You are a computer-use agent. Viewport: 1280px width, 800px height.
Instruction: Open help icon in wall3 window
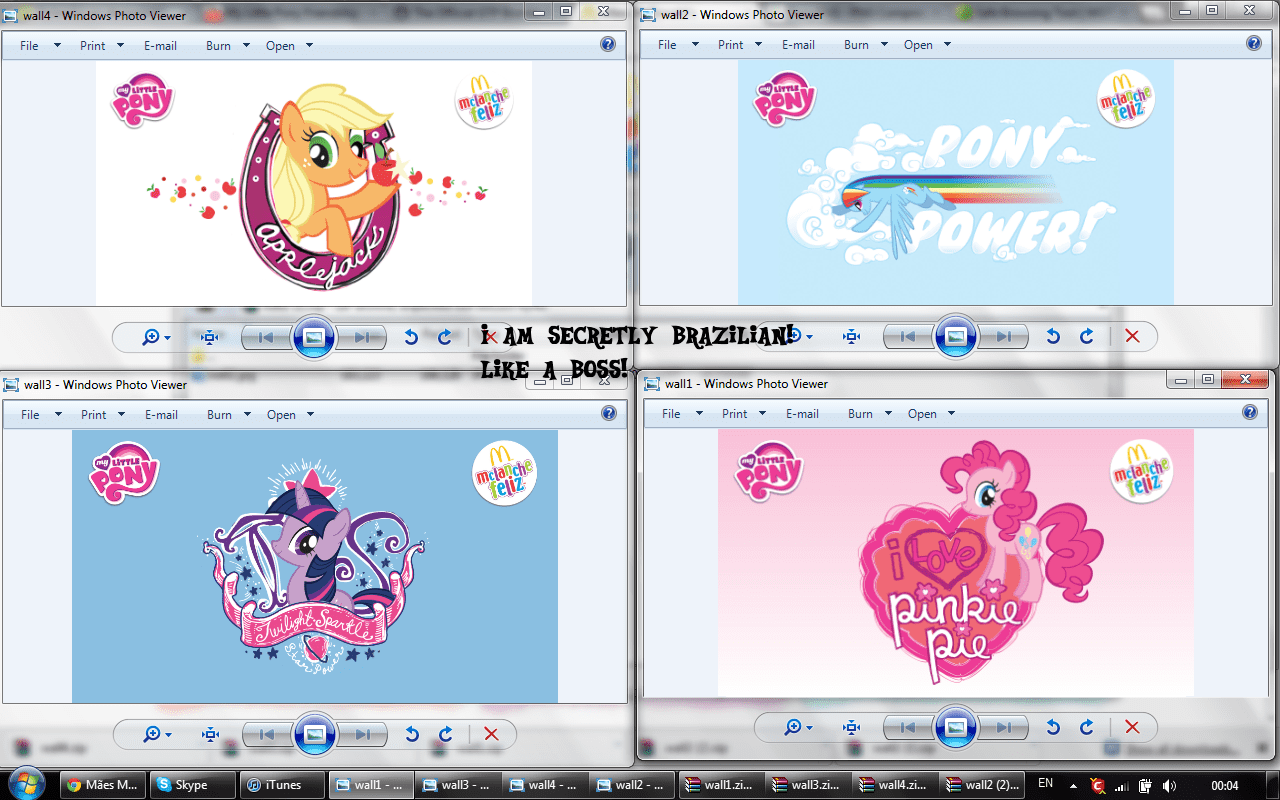[608, 413]
